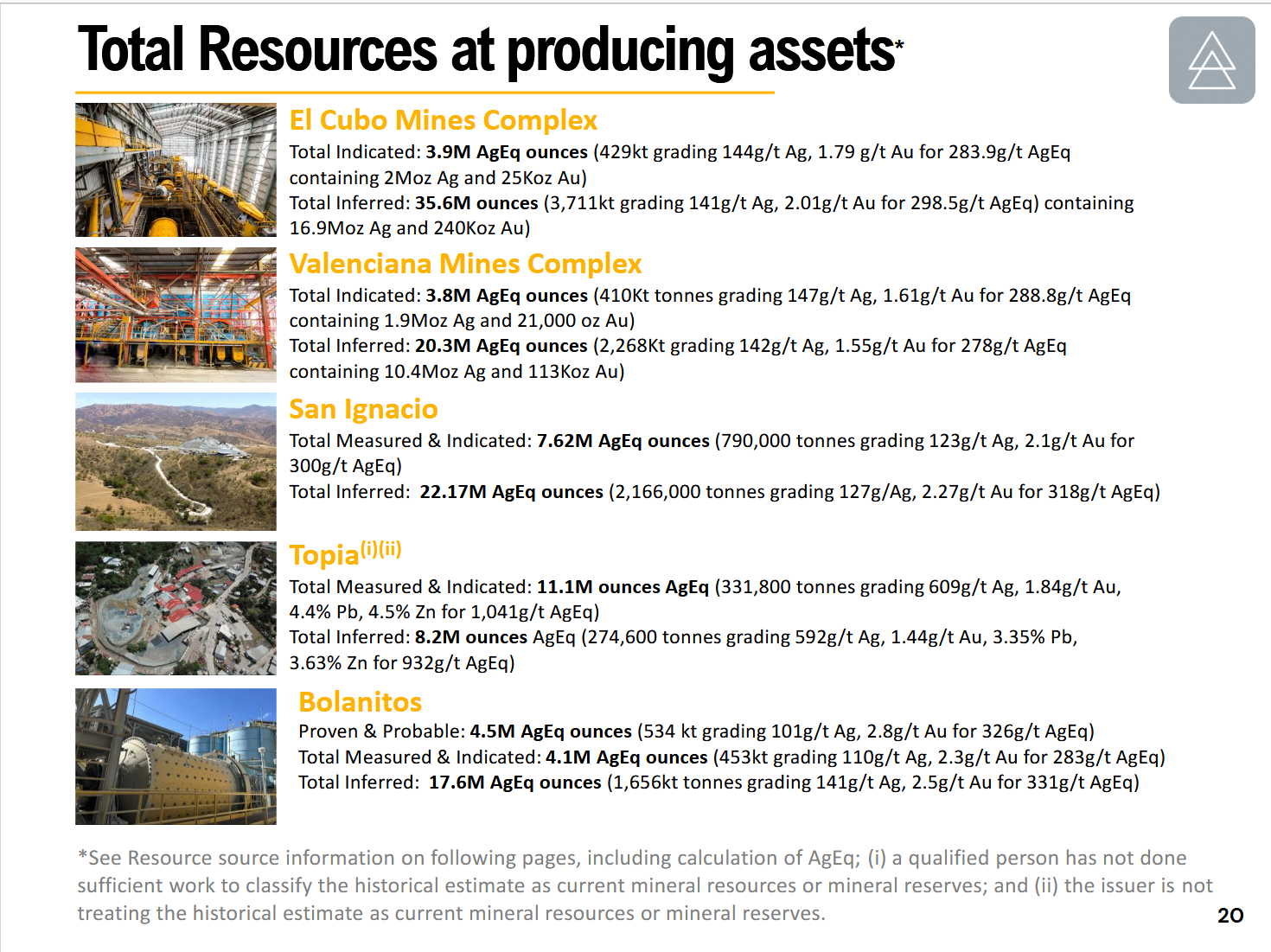Click "Proven & Probable:" label under Bolanitos

tap(381, 732)
